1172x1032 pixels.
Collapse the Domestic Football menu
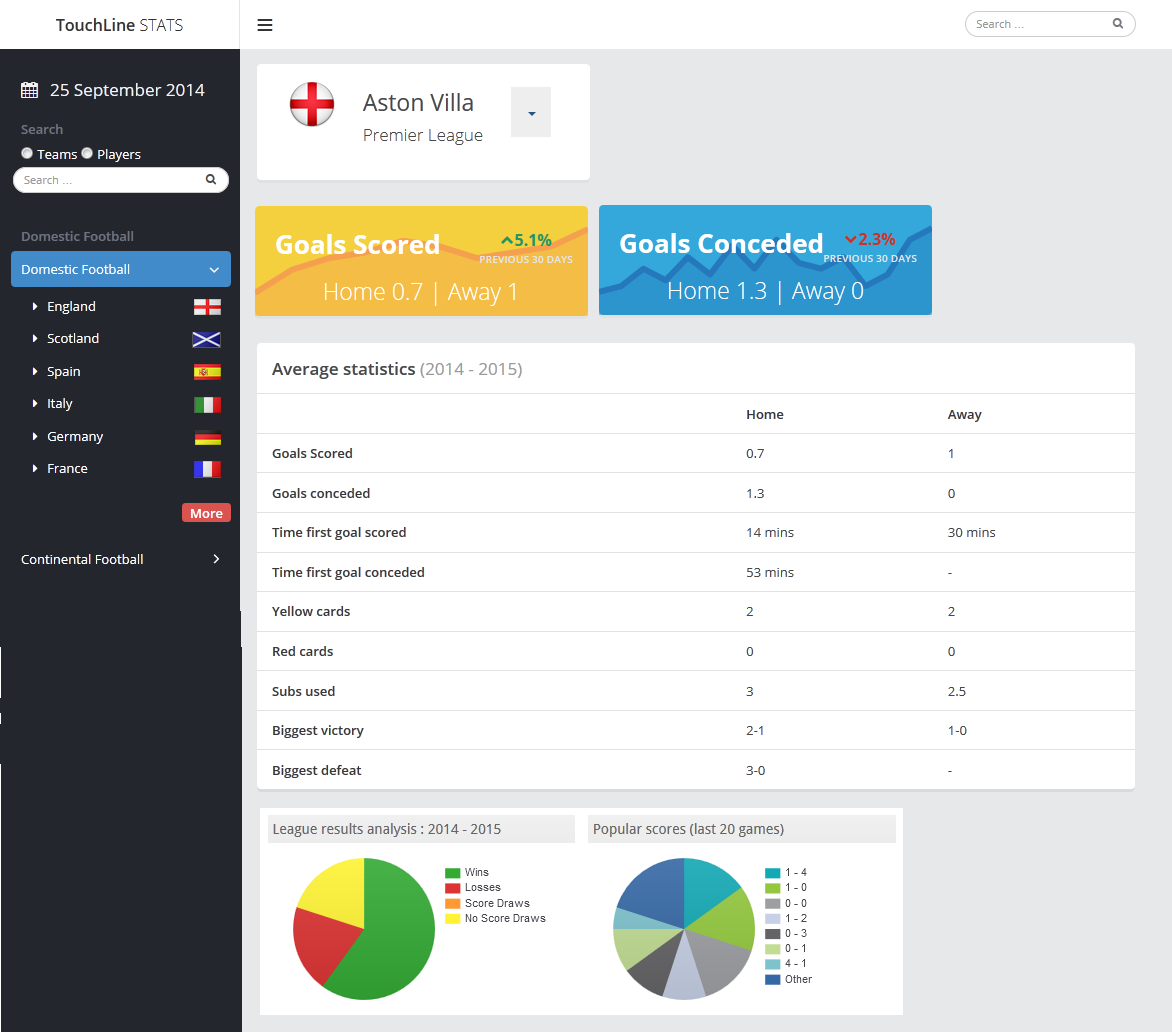tap(121, 269)
